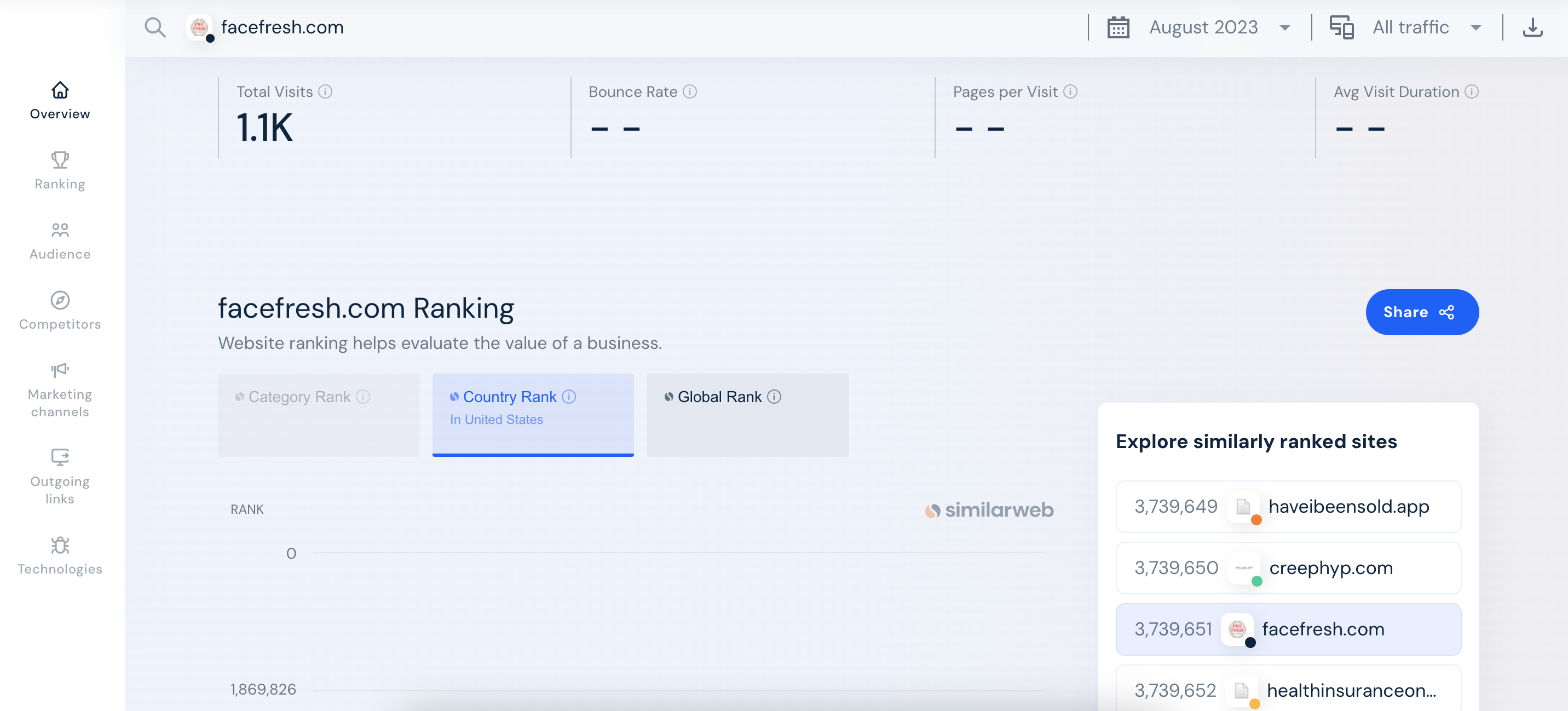Click the download report icon
Viewport: 1568px width, 711px height.
[1532, 27]
